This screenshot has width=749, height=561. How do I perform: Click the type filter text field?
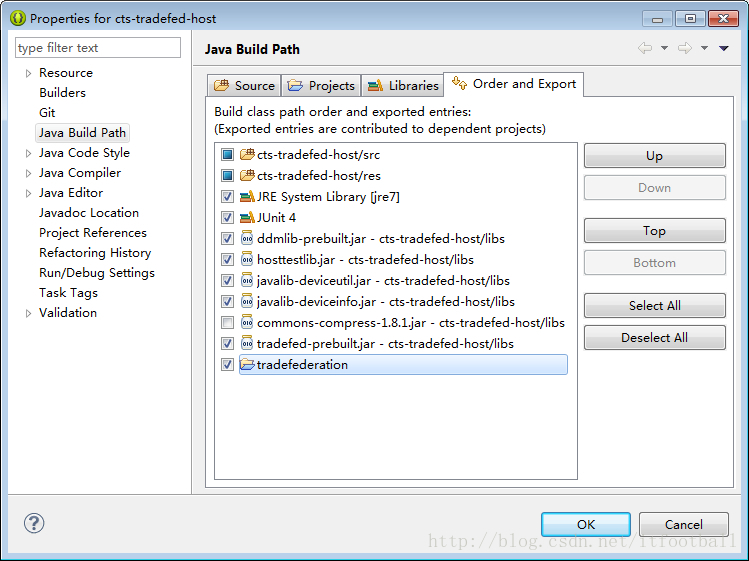tap(98, 48)
